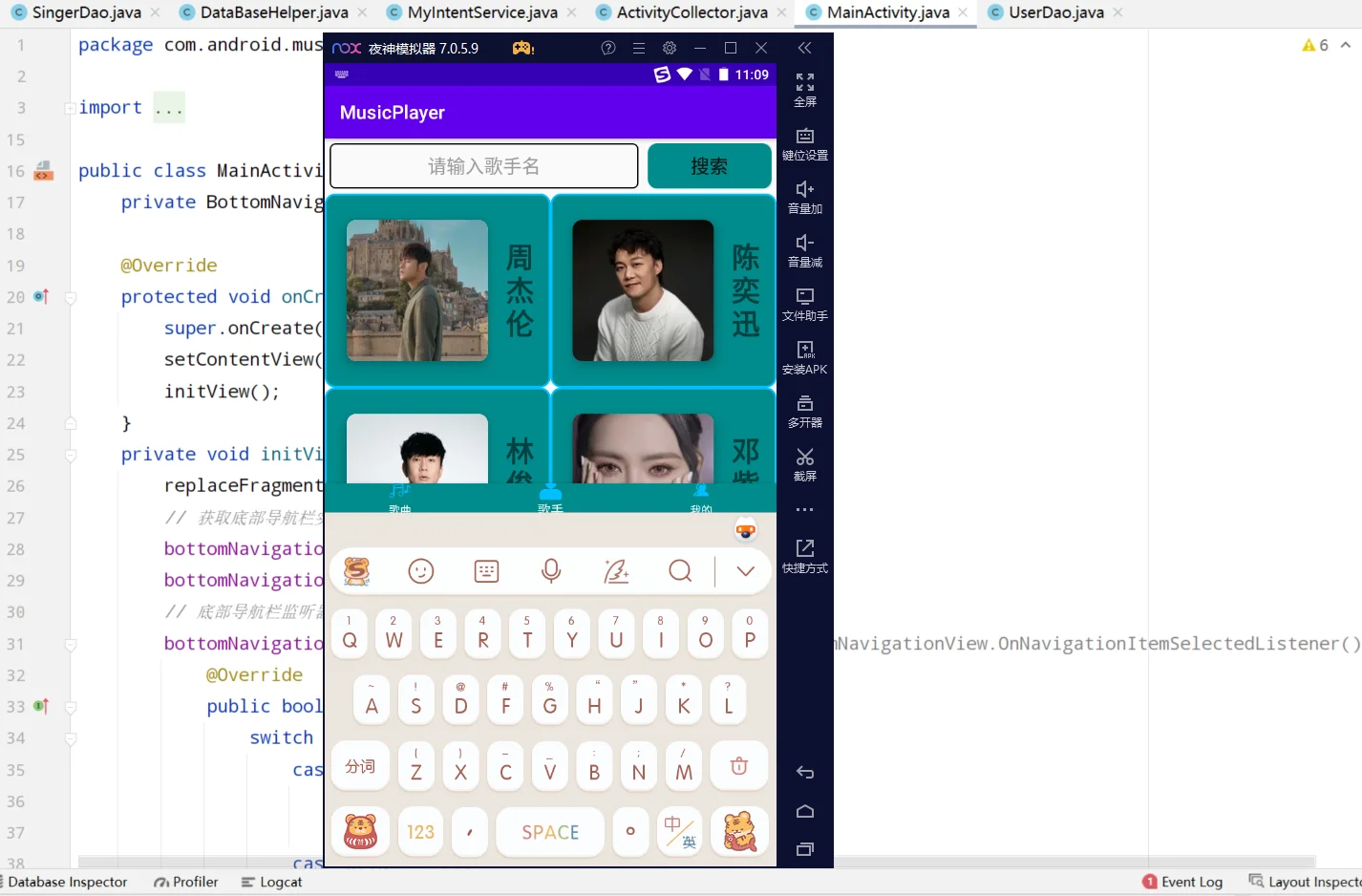The width and height of the screenshot is (1362, 896).
Task: Switch to the MyIntentService.java editor tab
Action: click(x=482, y=12)
